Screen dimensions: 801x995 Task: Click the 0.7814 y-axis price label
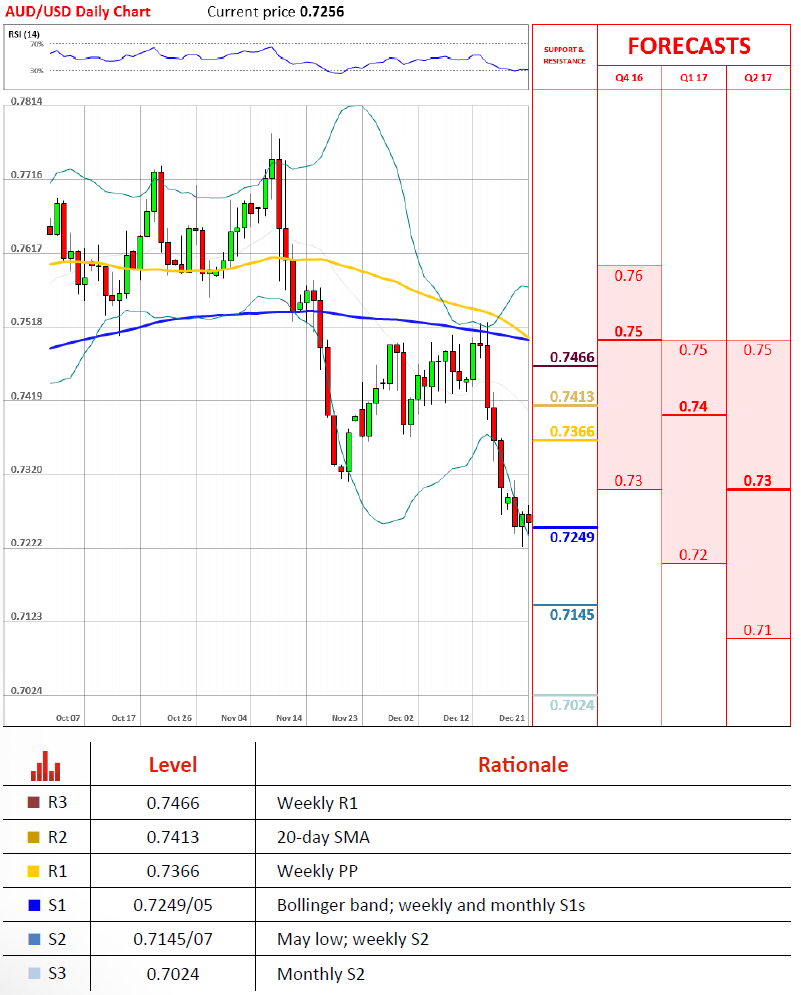pyautogui.click(x=27, y=102)
